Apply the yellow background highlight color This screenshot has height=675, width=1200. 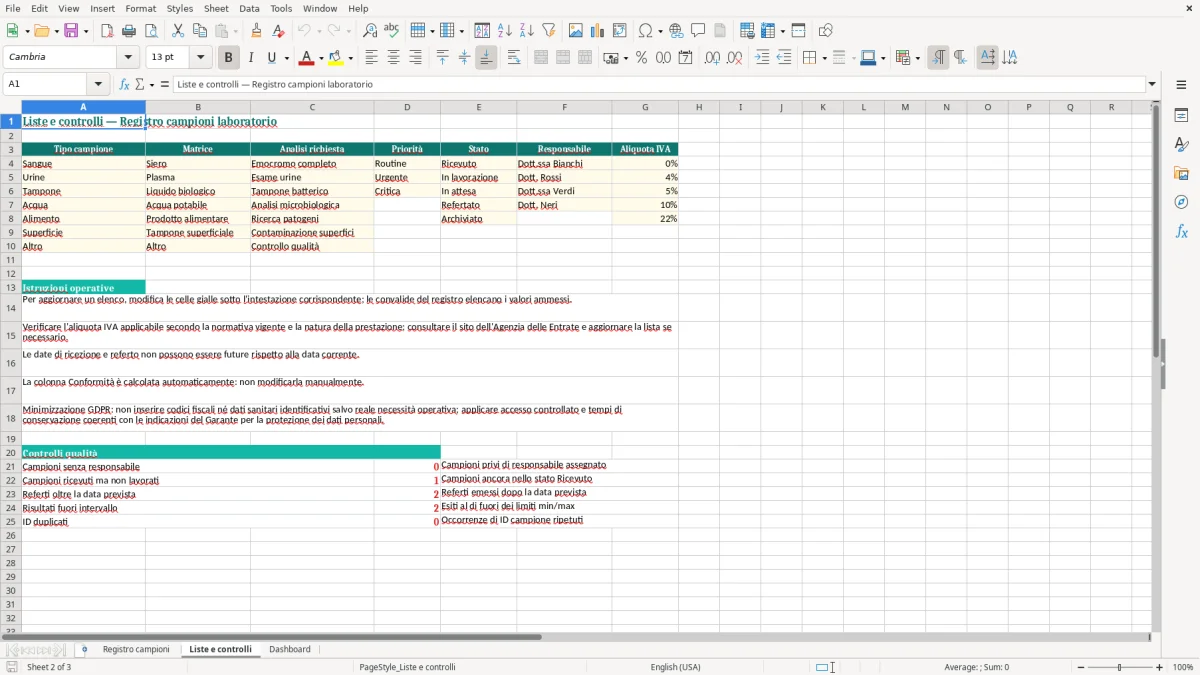click(x=336, y=58)
